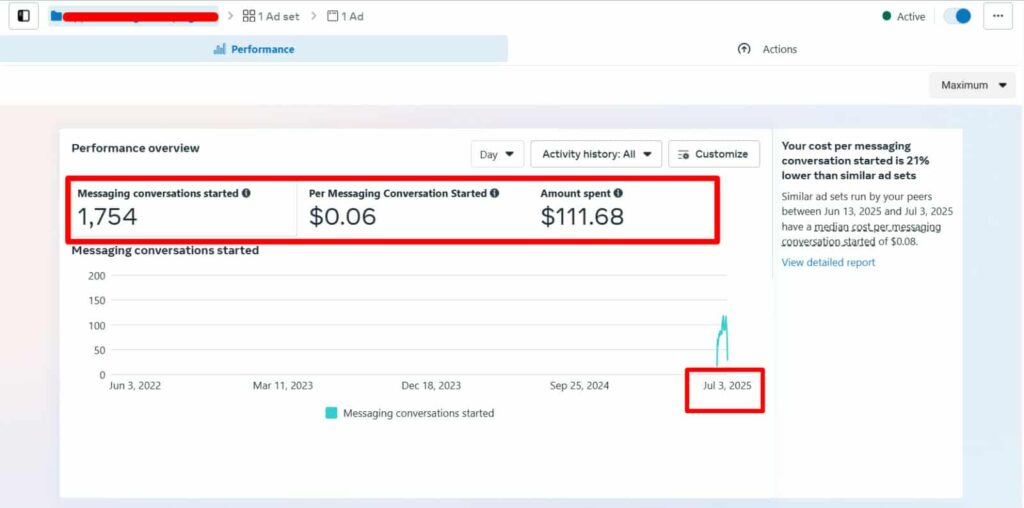Open the View detailed report link
Viewport: 1024px width, 508px height.
tap(828, 262)
